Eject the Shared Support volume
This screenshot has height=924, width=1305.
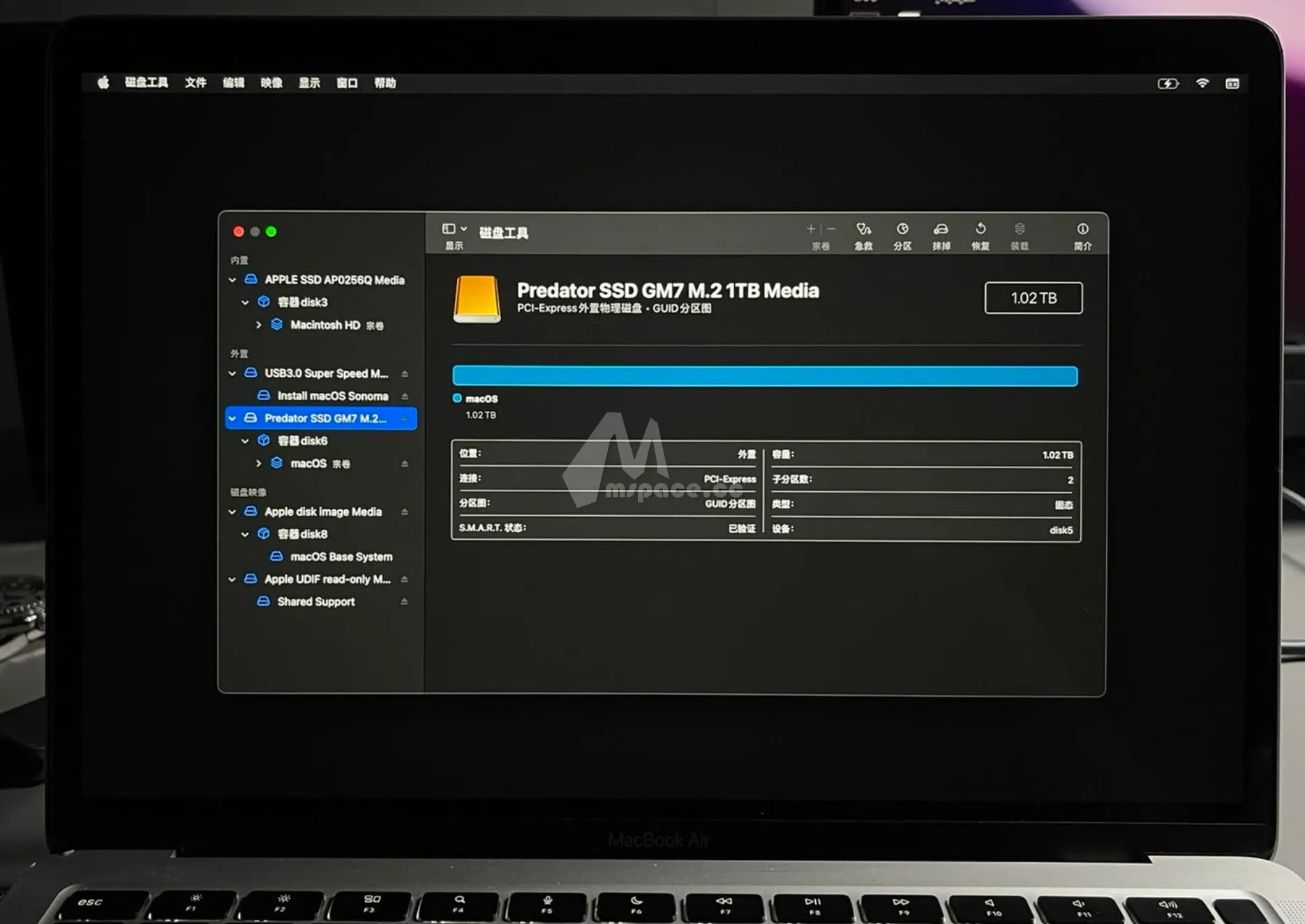(405, 602)
